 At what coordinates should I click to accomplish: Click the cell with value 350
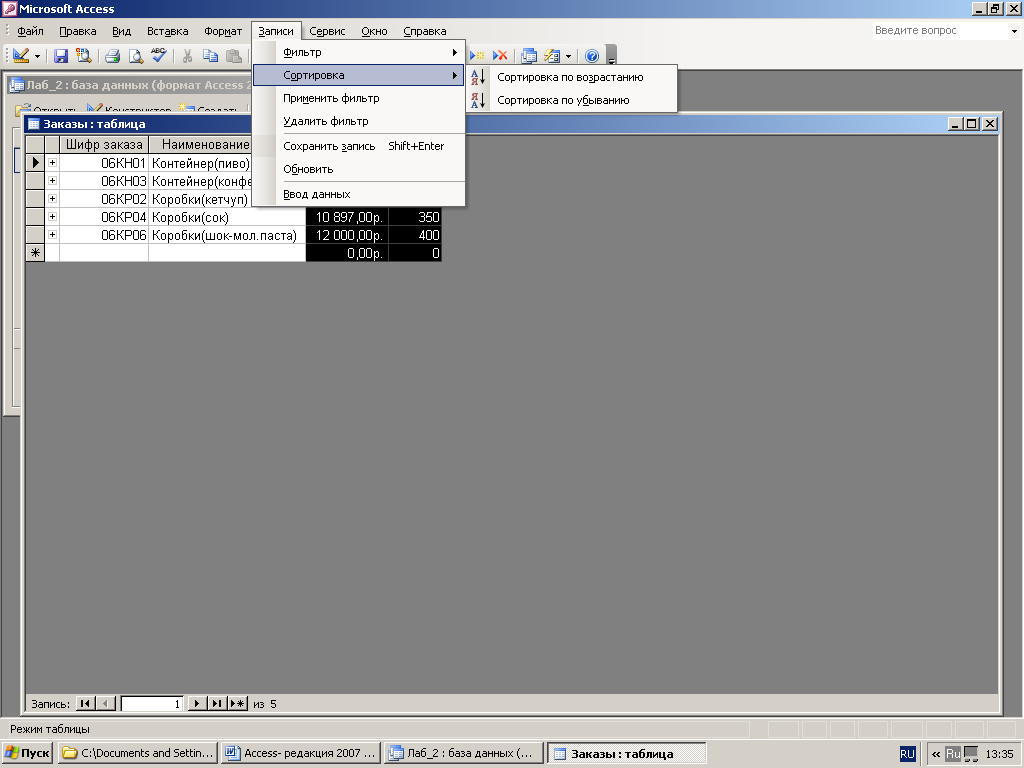point(415,217)
